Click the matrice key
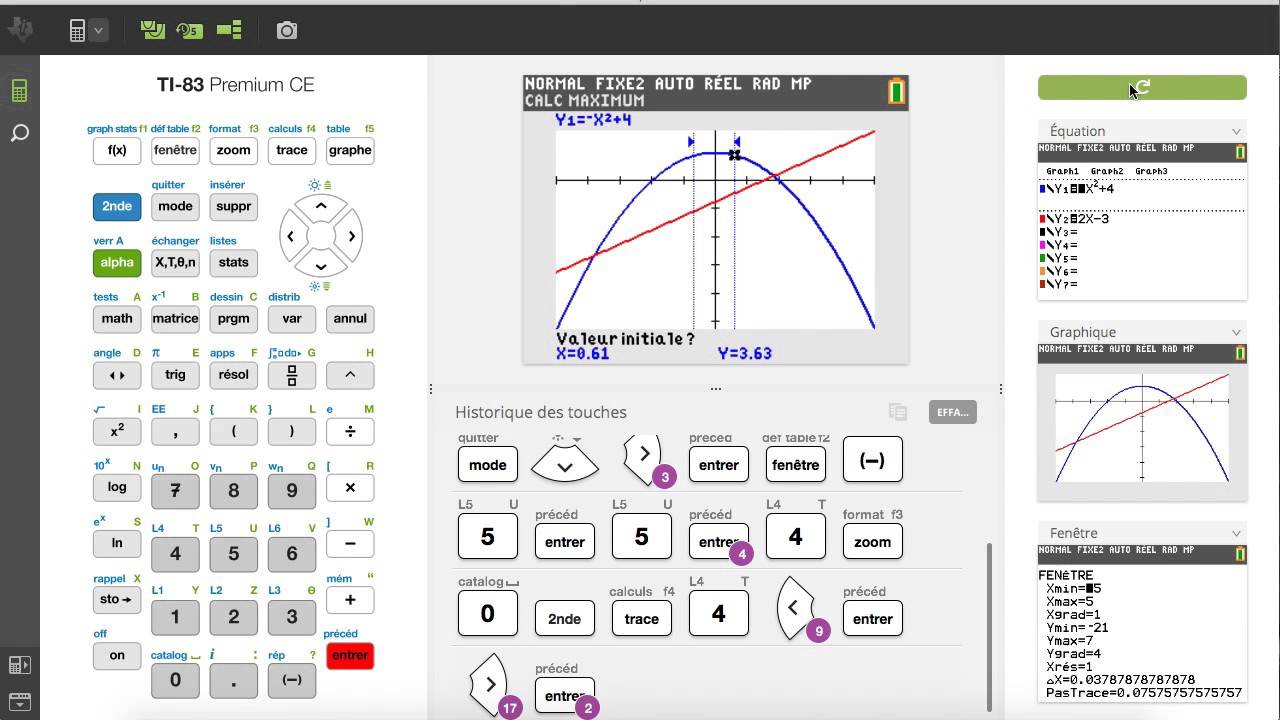1280x720 pixels. point(175,318)
